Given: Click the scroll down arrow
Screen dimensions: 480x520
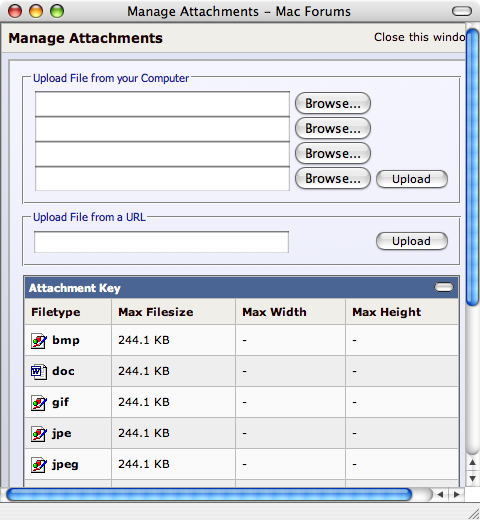Looking at the screenshot, I should tap(473, 479).
